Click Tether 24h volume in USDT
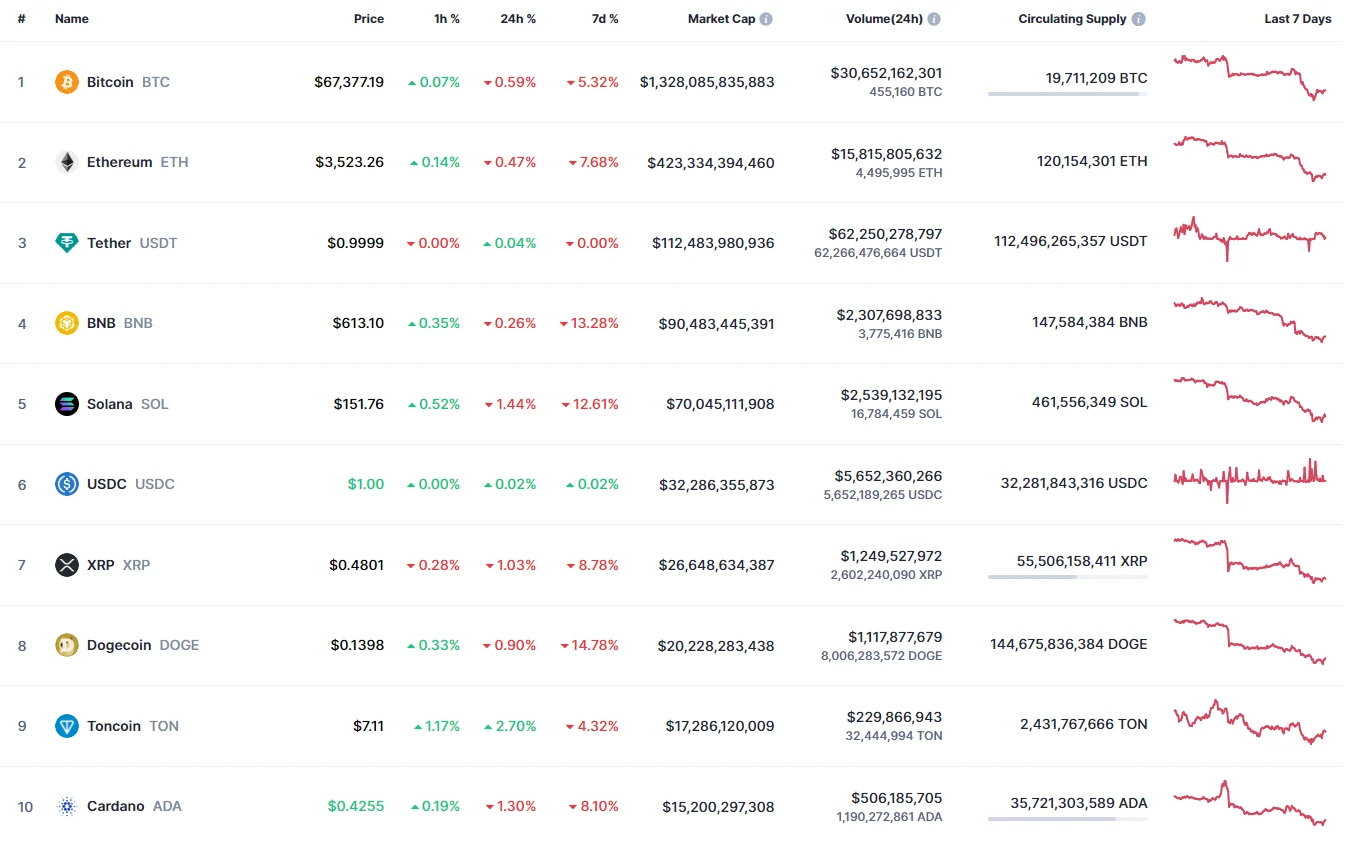Viewport: 1365px width, 841px height. point(878,253)
